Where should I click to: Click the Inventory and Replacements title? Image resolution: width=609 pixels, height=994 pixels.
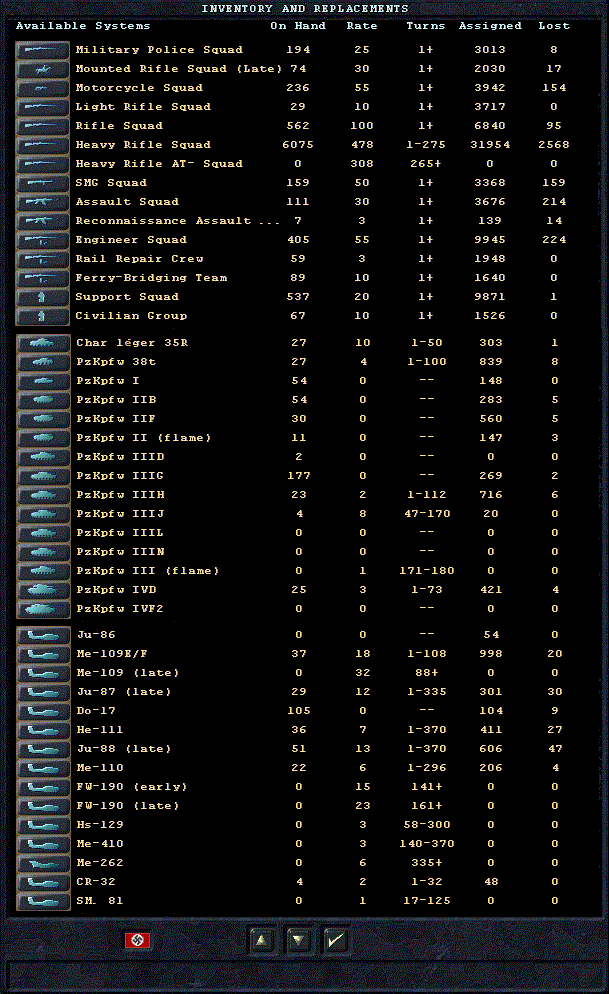pyautogui.click(x=305, y=9)
